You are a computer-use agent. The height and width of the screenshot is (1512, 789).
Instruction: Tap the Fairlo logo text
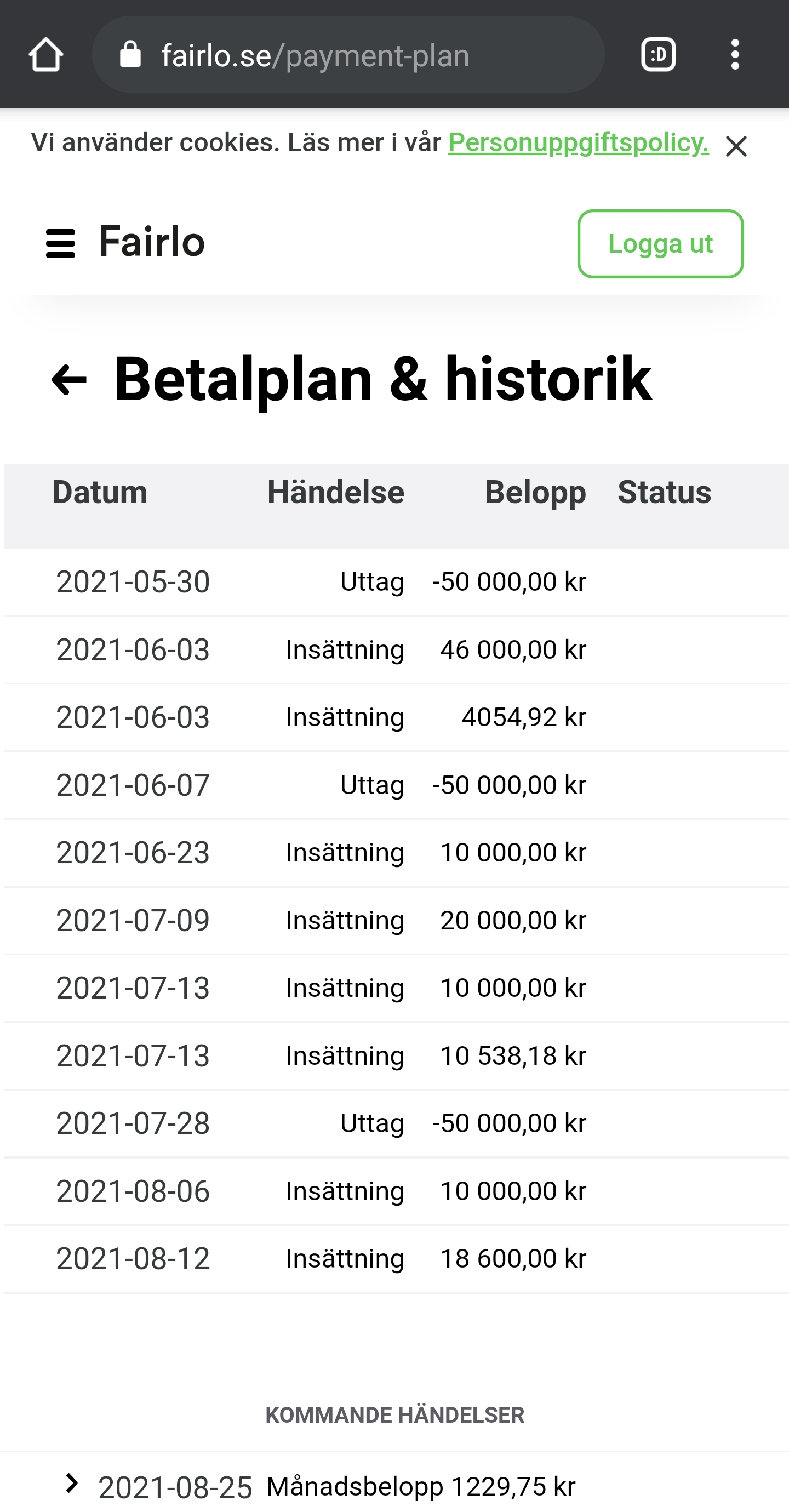152,242
